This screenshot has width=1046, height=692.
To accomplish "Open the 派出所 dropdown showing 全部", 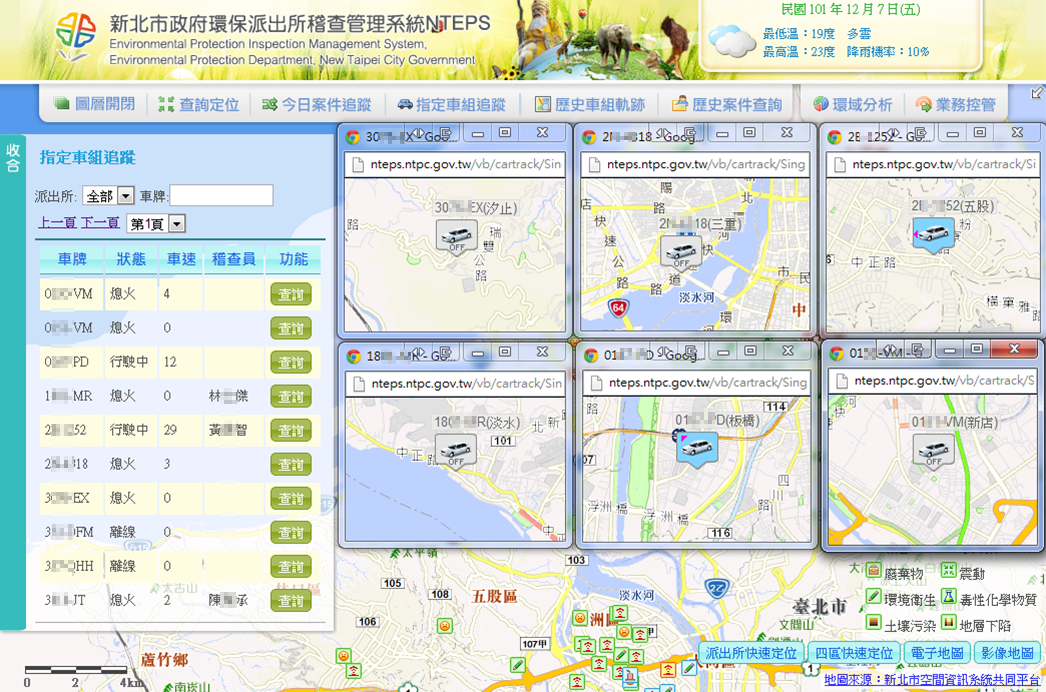I will 109,196.
